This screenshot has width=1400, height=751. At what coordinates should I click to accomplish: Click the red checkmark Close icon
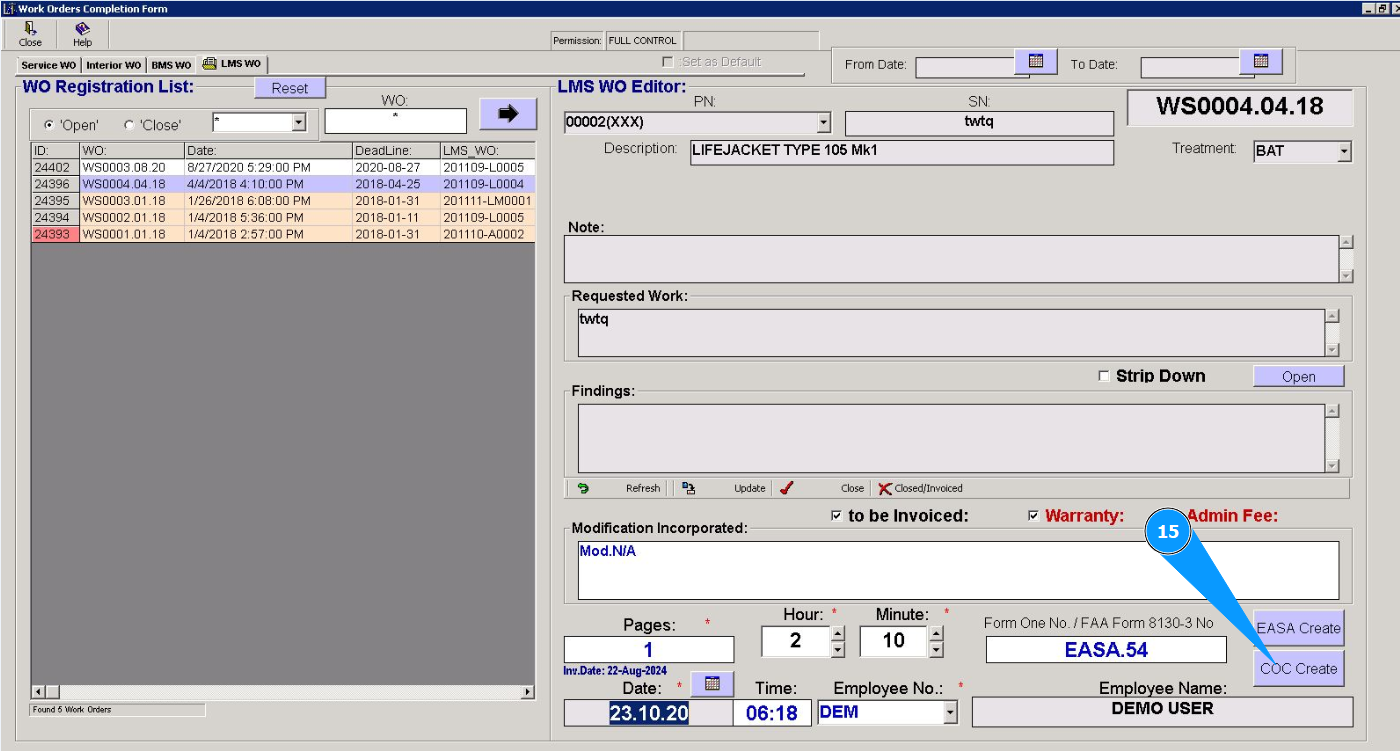point(787,488)
